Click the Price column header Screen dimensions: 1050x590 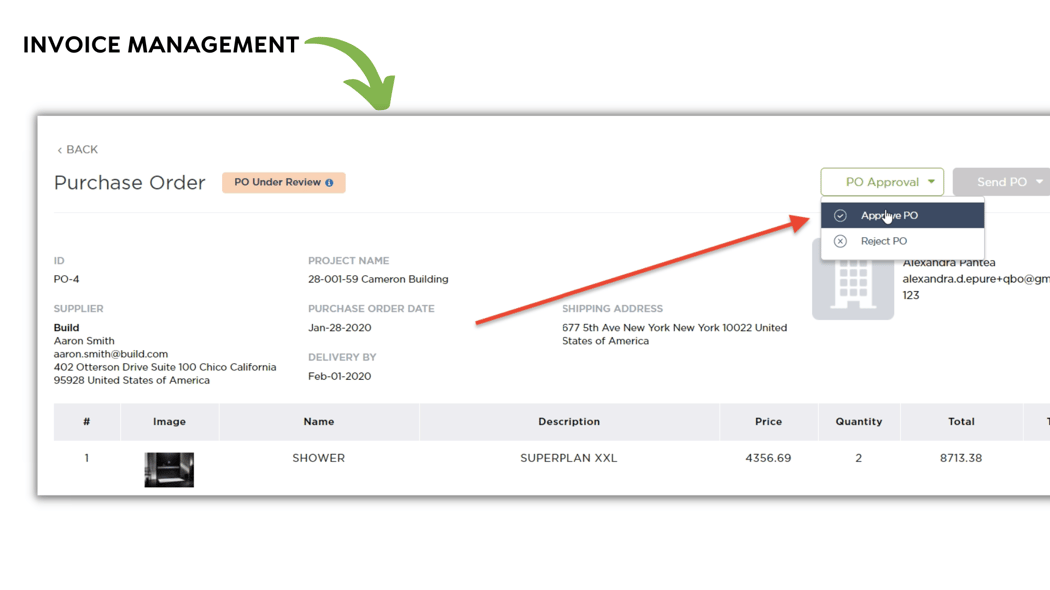(768, 422)
